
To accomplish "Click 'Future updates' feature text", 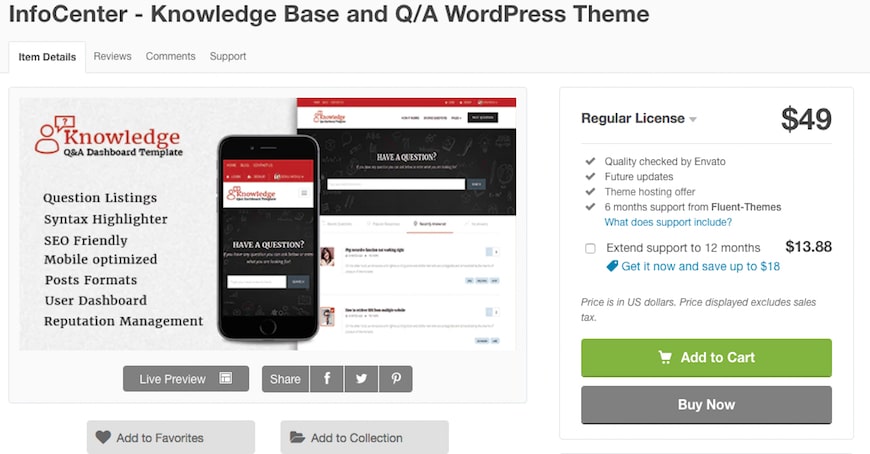I will click(639, 176).
